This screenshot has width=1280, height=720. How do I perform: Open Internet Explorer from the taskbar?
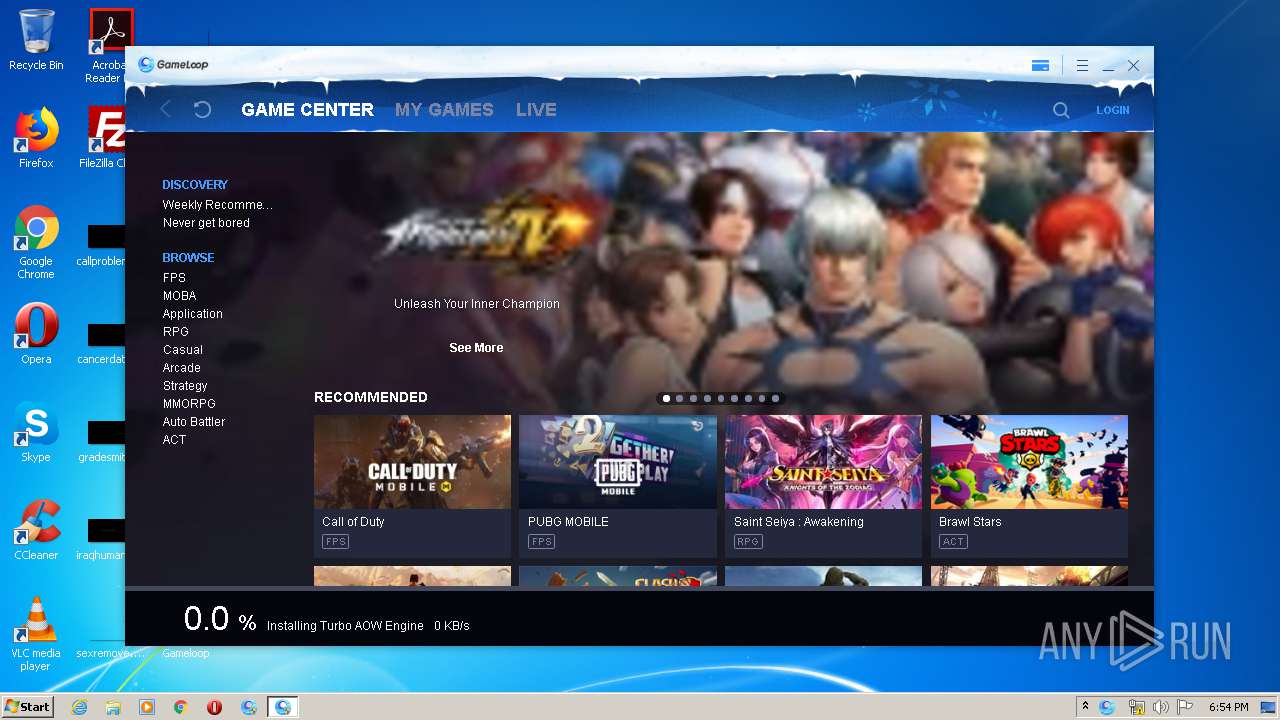click(x=79, y=707)
